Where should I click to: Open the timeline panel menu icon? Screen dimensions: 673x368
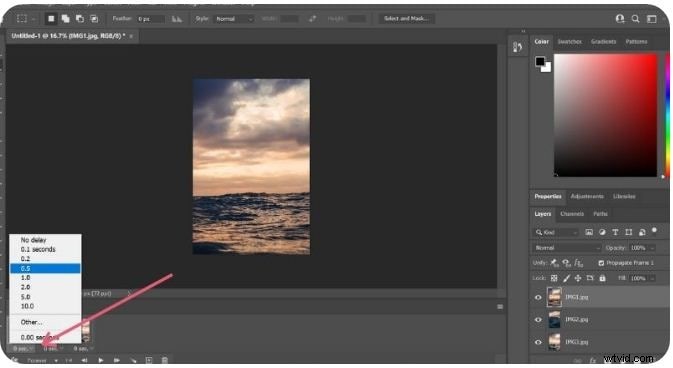click(x=500, y=307)
